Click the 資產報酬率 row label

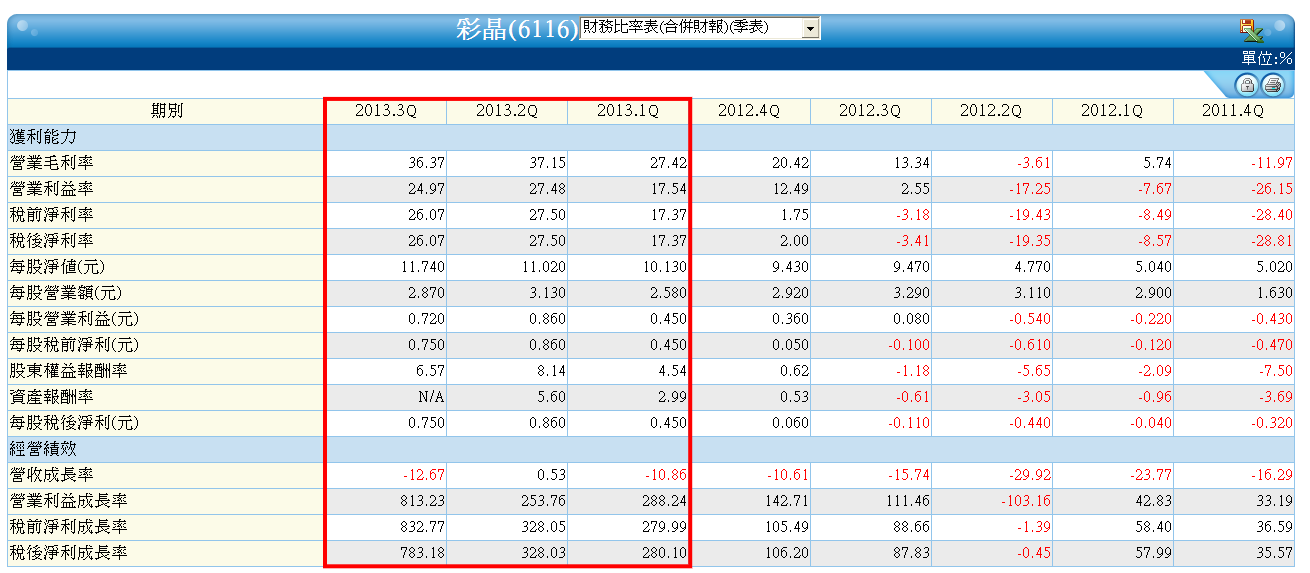(52, 397)
